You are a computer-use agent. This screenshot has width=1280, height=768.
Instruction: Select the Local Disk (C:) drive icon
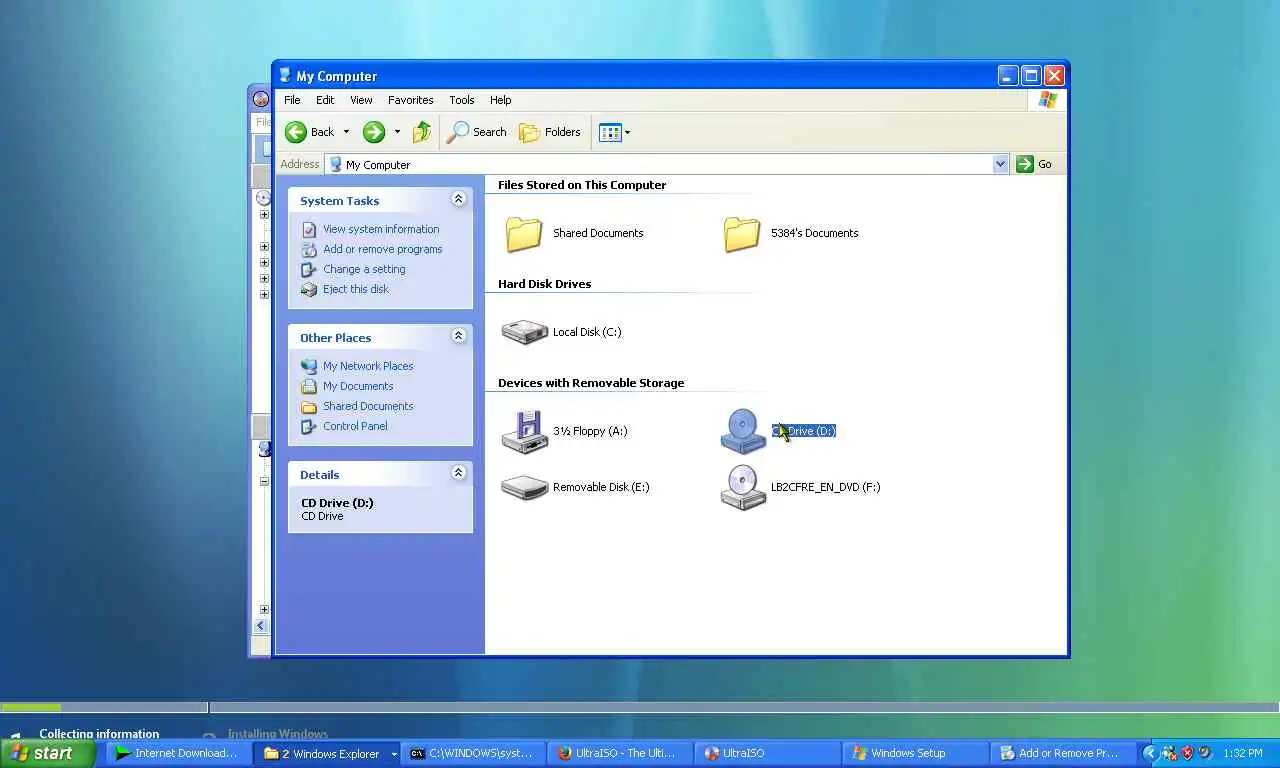click(x=524, y=332)
